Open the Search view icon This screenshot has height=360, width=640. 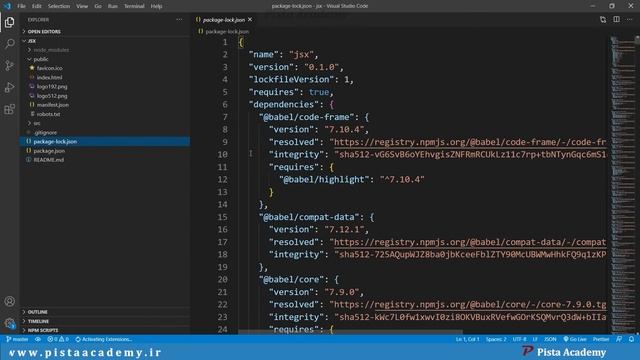(x=9, y=44)
